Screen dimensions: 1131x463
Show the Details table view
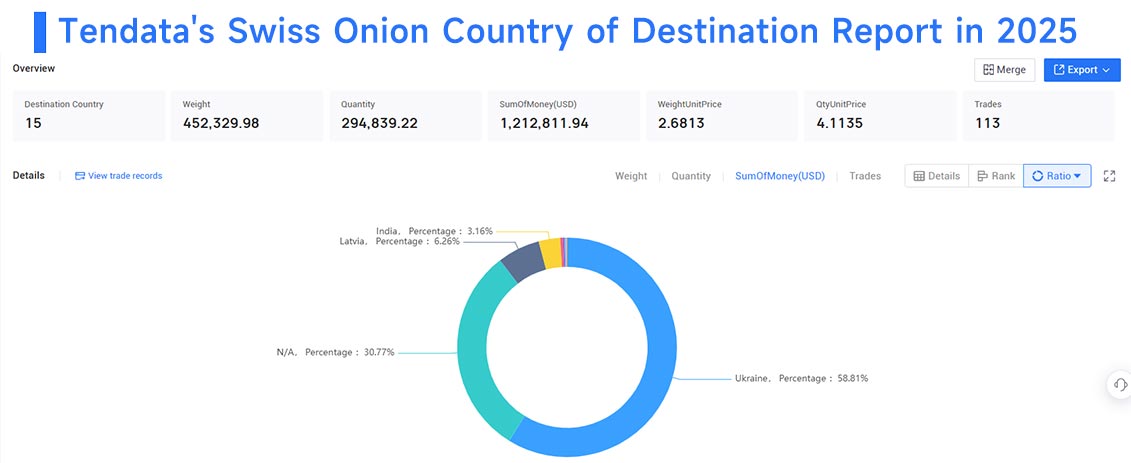coord(937,176)
